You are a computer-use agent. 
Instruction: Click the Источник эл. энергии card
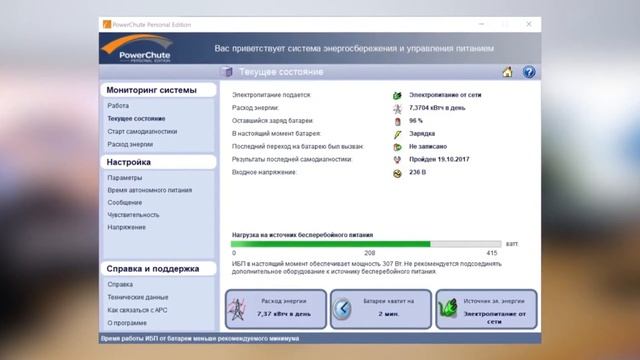486,309
